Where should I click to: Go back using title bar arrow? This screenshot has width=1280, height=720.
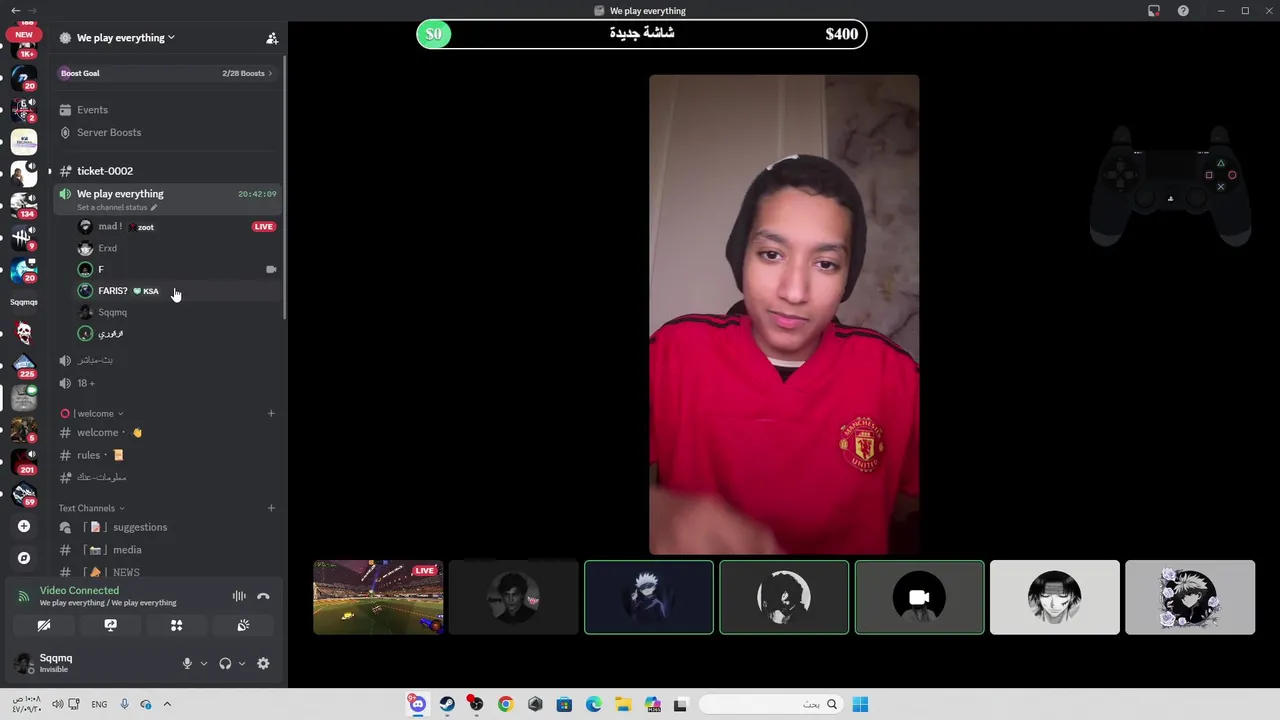(15, 11)
